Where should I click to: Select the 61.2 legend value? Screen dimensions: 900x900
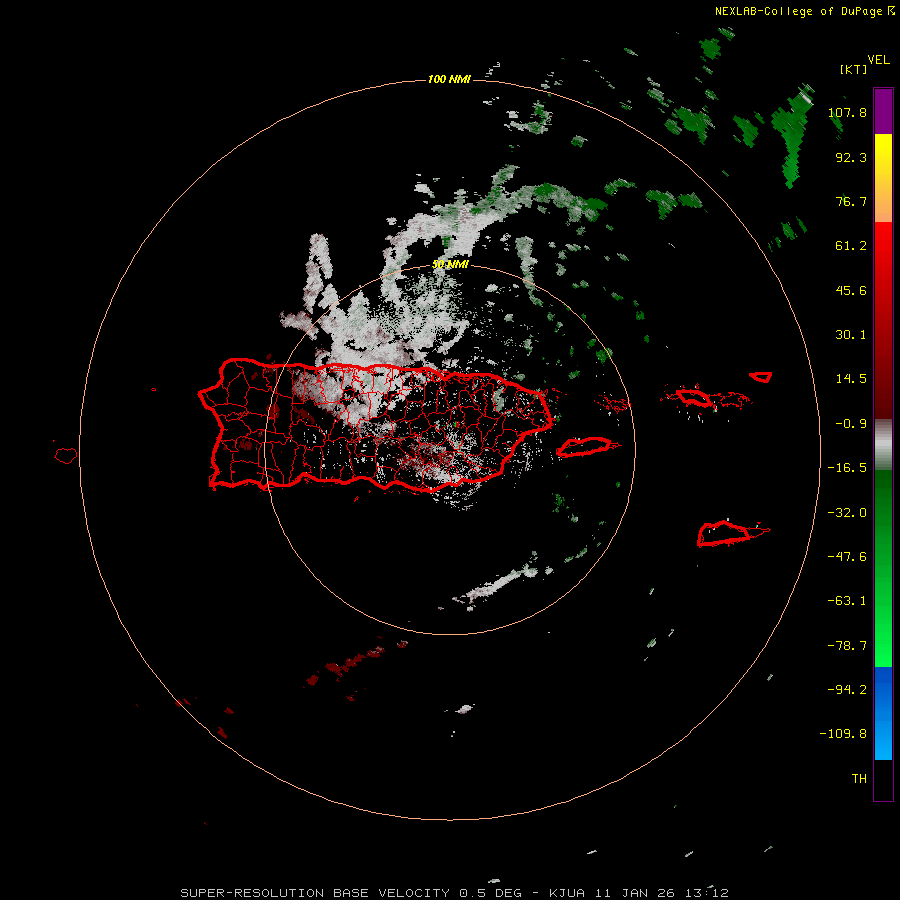851,246
